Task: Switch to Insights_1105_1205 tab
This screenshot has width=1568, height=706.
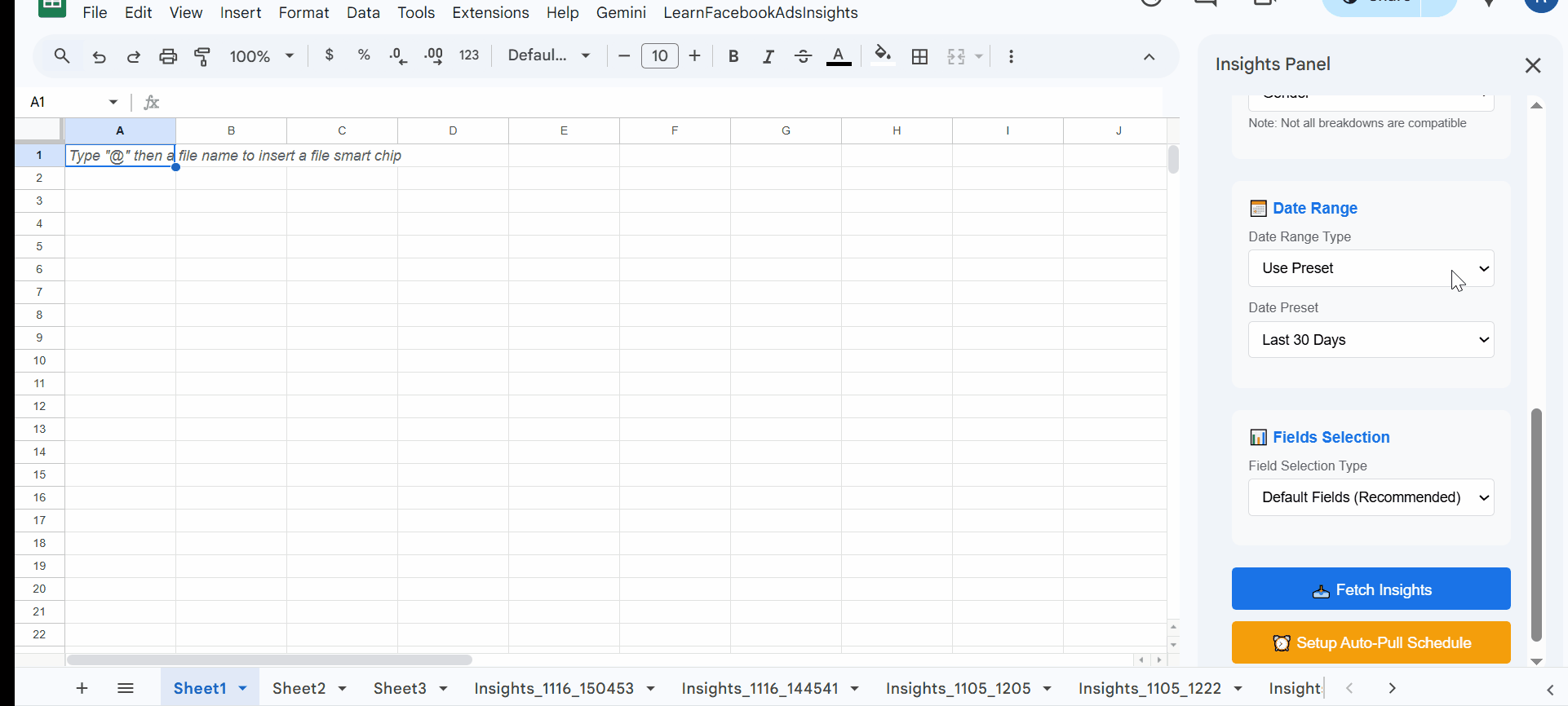Action: point(958,688)
